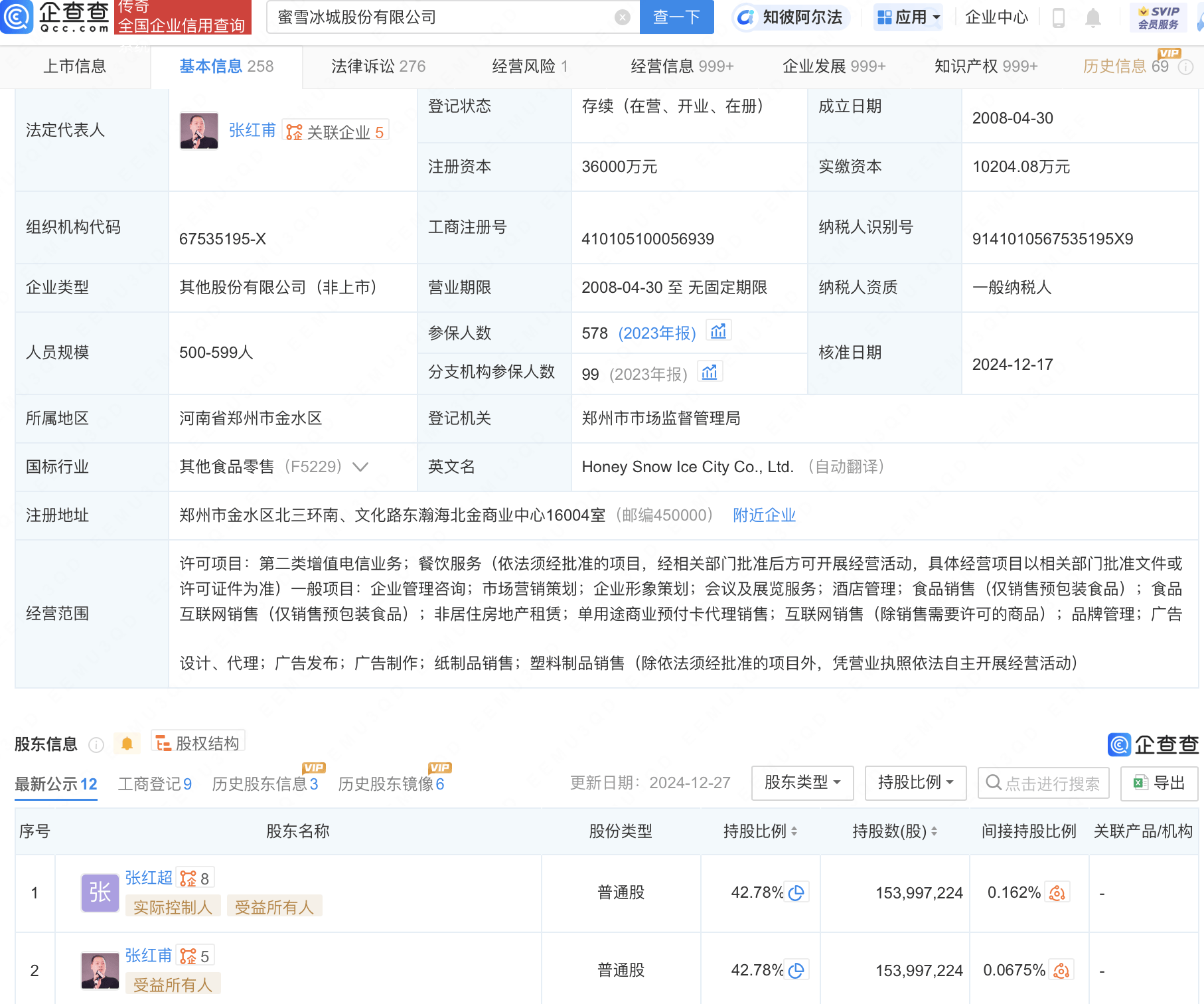1204x1004 pixels.
Task: Open the mobile phone app icon
Action: point(1059,18)
